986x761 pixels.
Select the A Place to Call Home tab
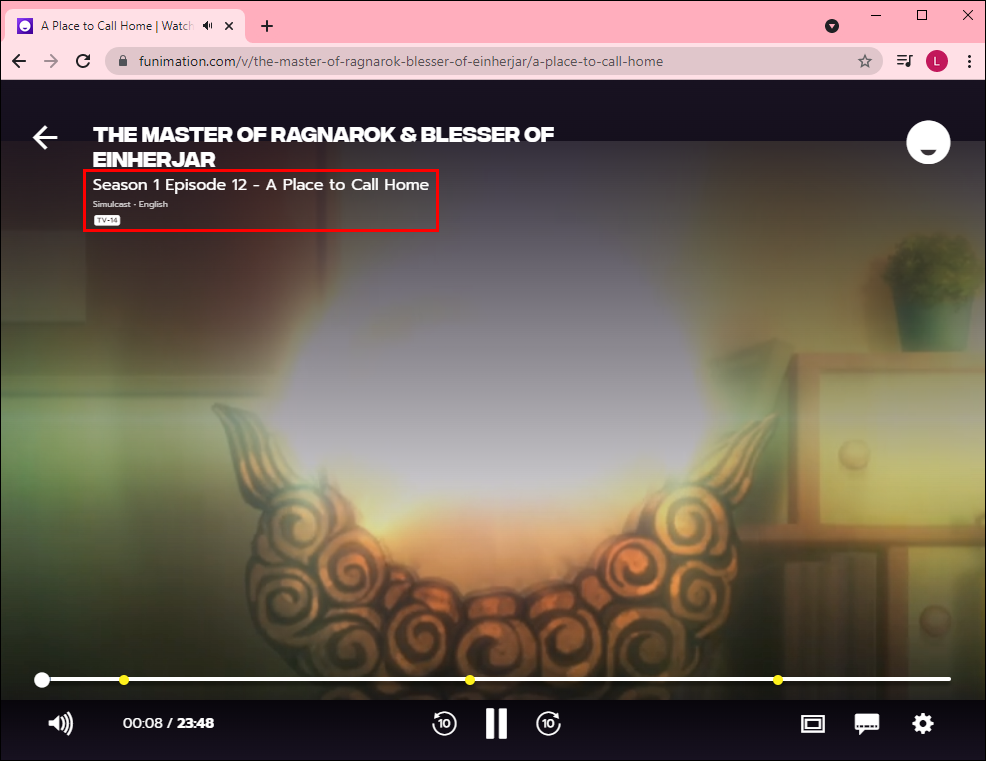125,26
